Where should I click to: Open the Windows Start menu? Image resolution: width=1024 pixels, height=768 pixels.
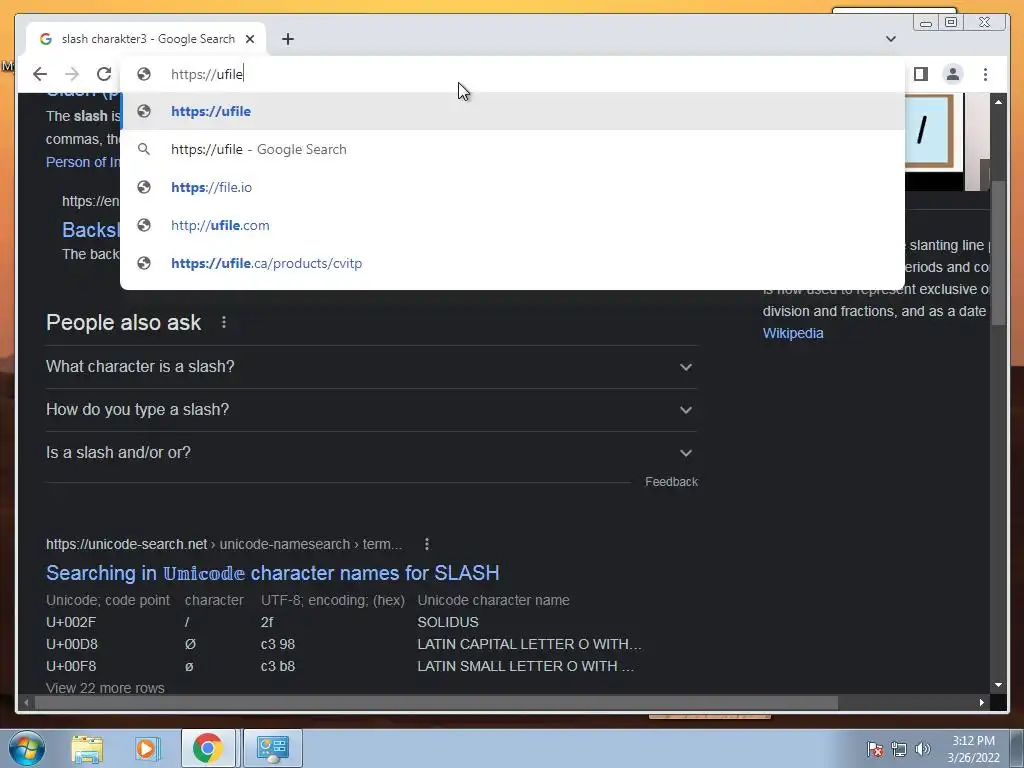point(26,748)
